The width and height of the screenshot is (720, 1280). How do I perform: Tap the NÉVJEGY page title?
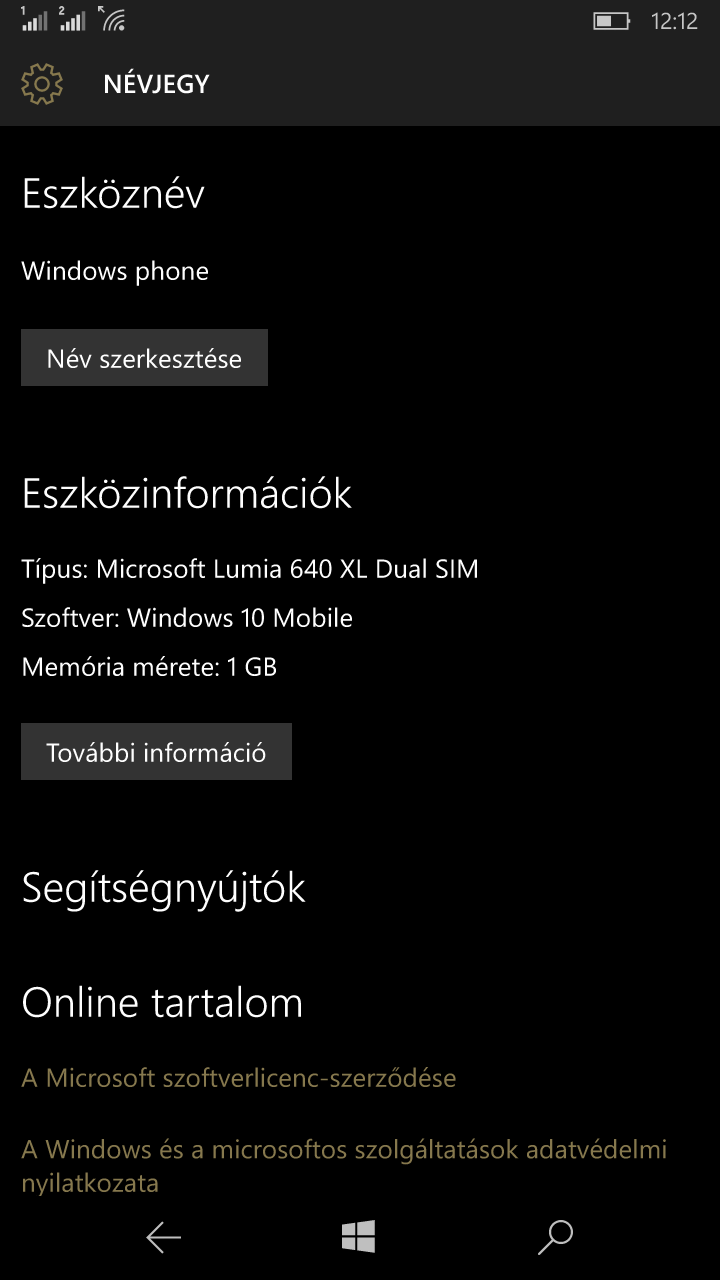(156, 84)
